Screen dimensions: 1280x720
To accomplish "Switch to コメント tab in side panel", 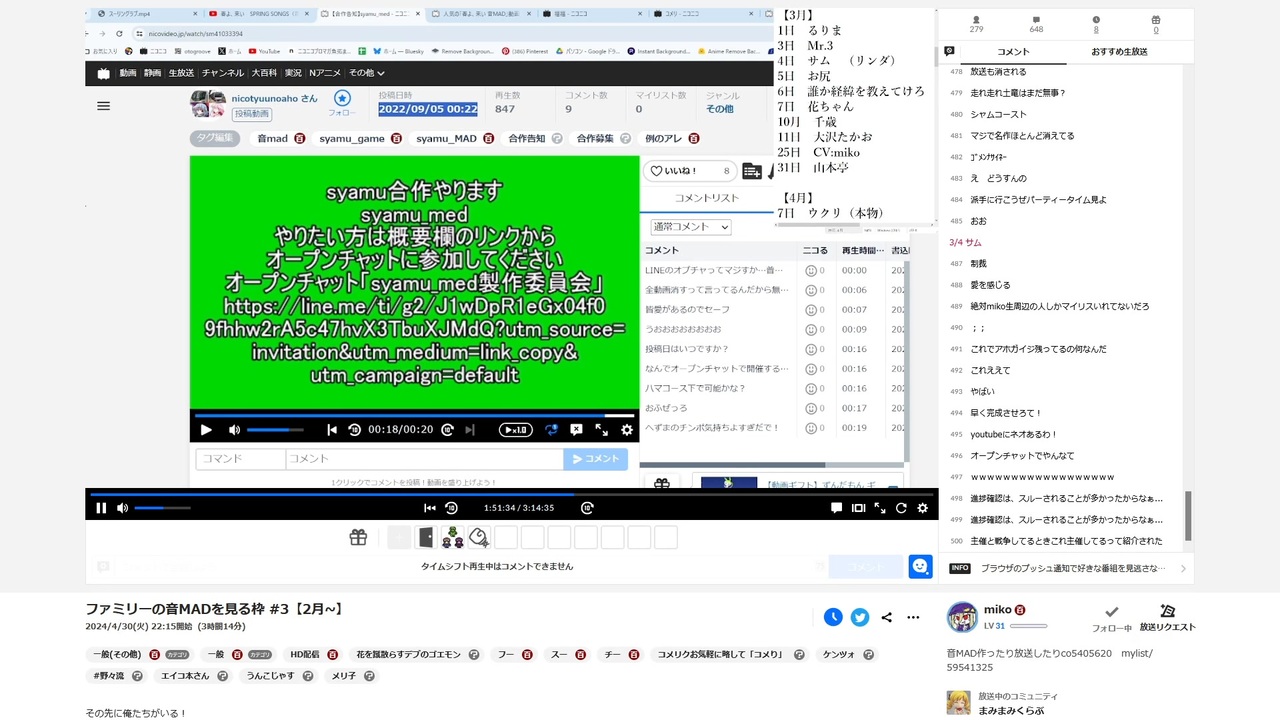I will click(x=1013, y=51).
